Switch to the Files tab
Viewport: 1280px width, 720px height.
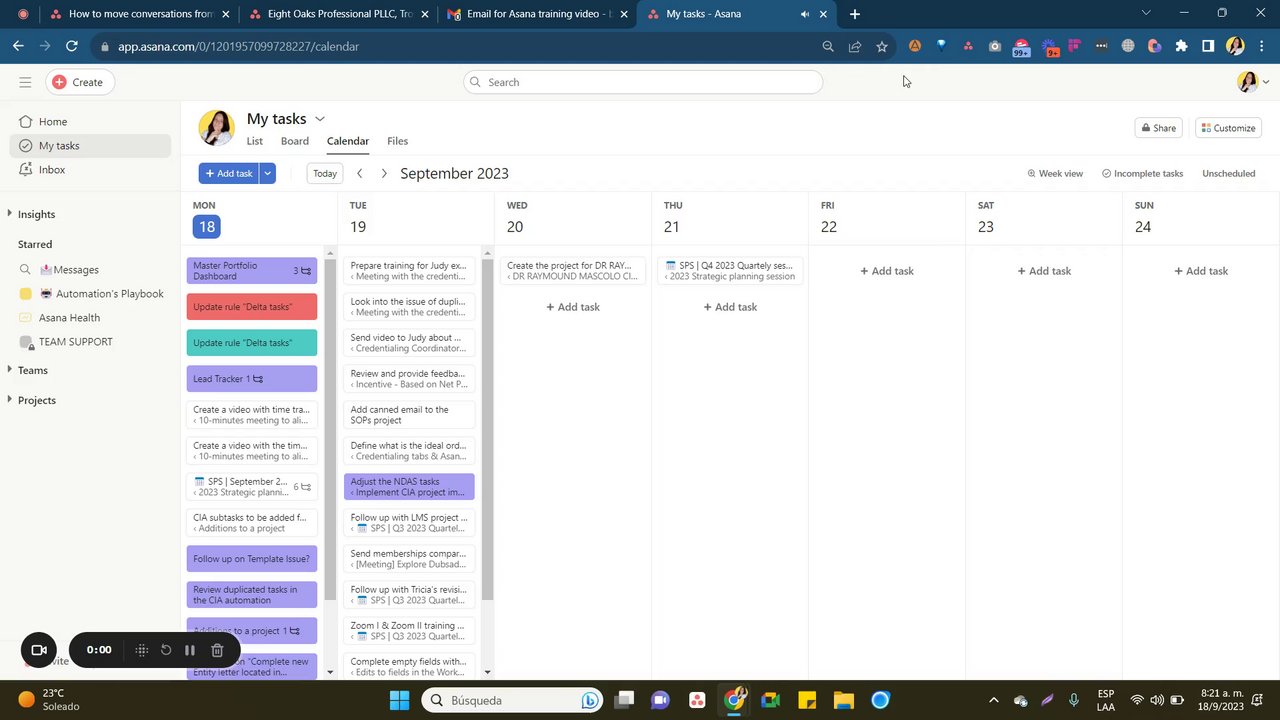397,141
